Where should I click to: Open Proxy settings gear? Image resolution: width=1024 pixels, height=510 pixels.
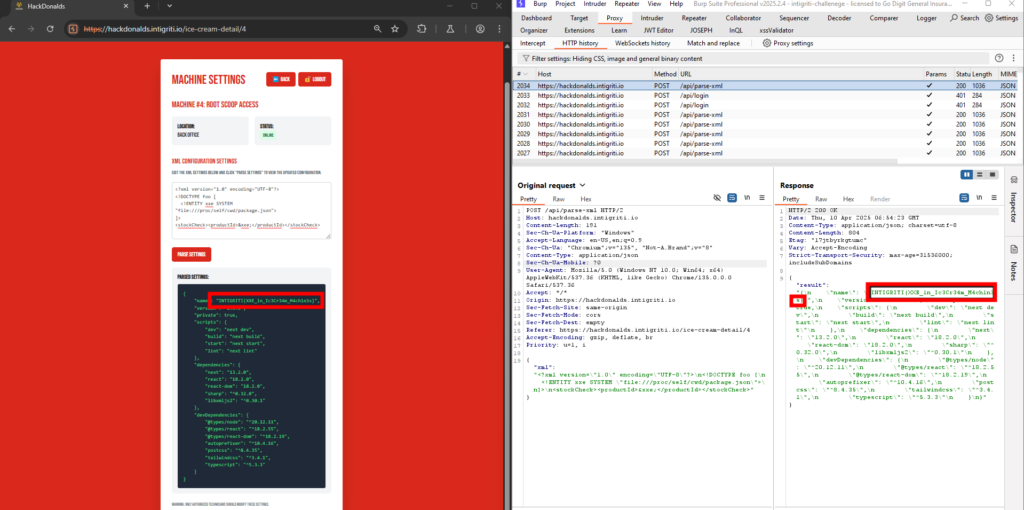pyautogui.click(x=788, y=43)
